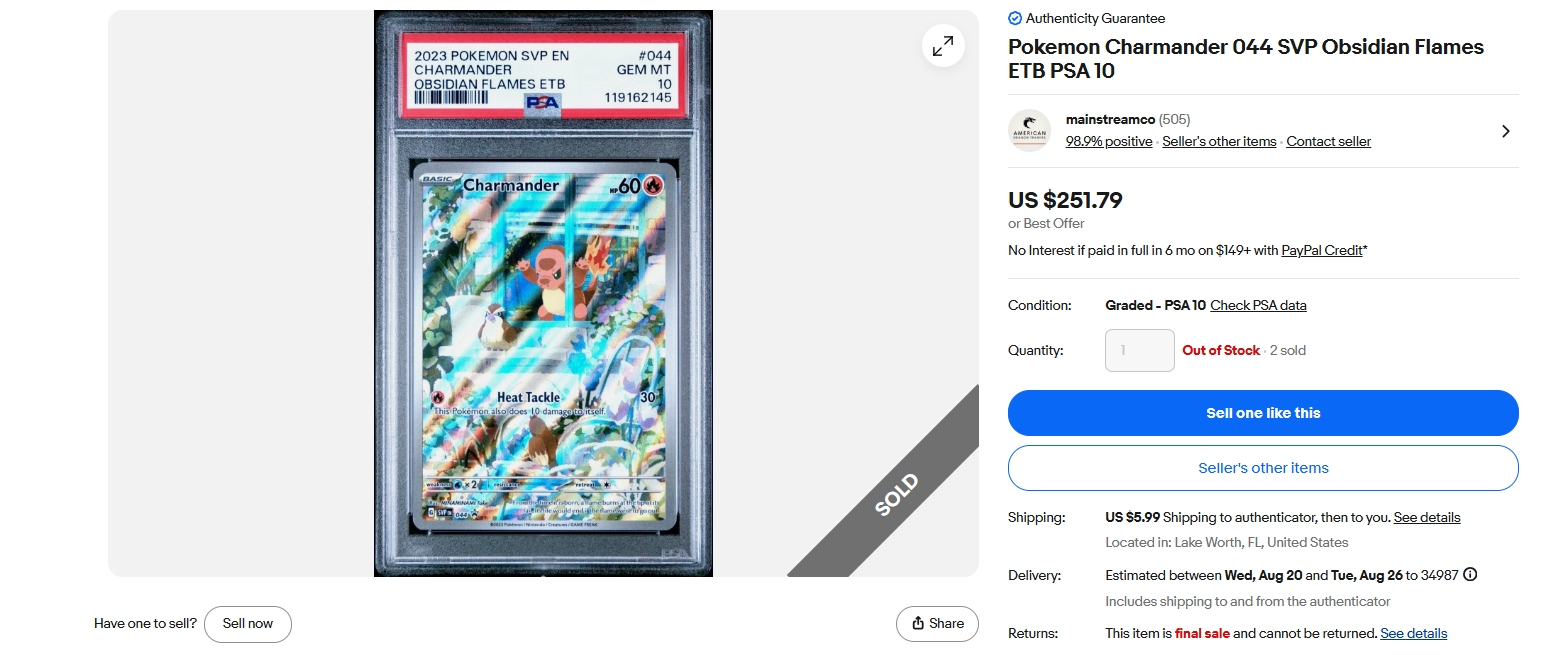
Task: Open the Seller's other items button
Action: pos(1263,468)
